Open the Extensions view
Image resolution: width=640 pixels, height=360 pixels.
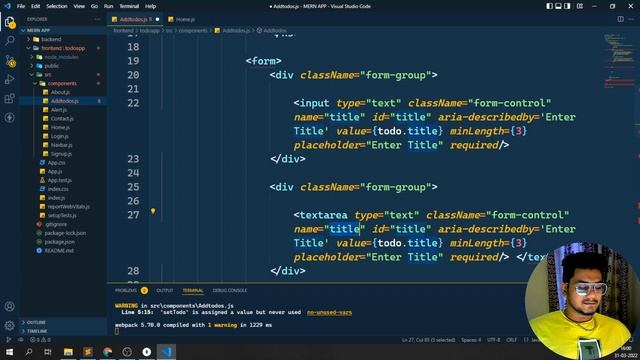pos(10,98)
